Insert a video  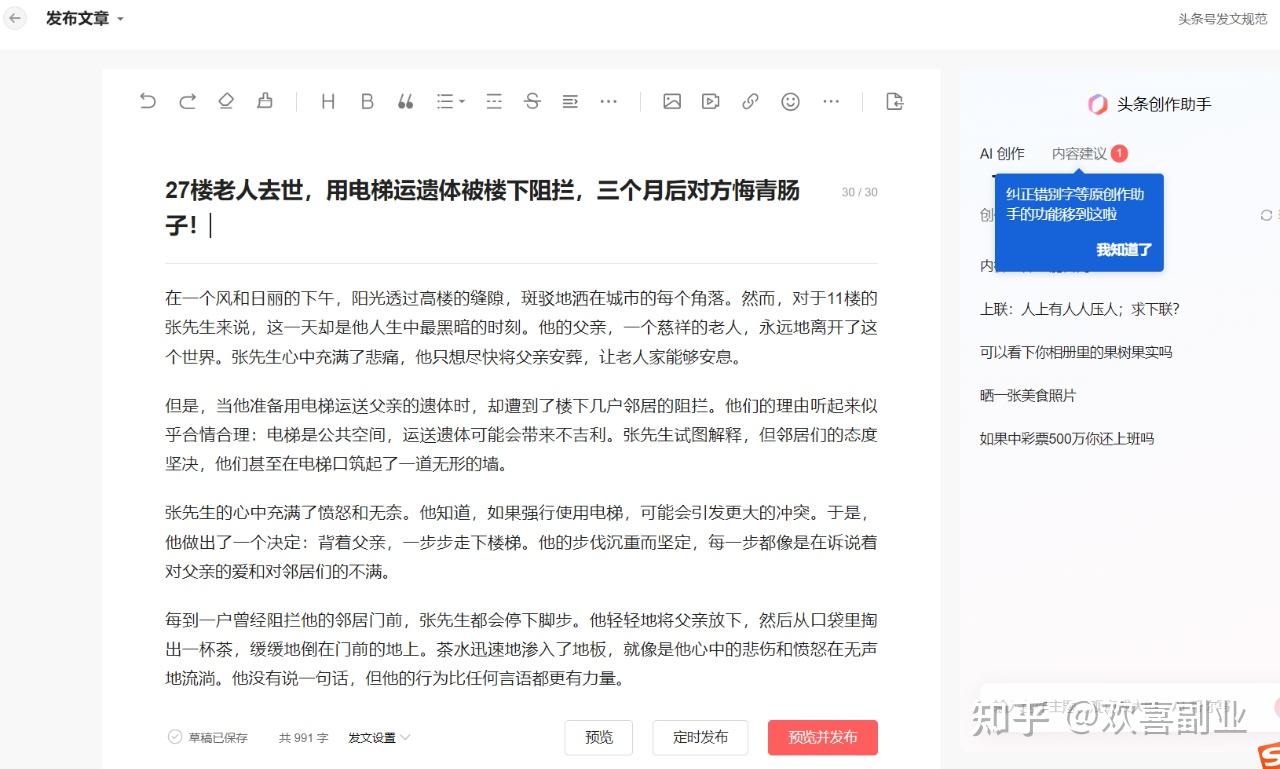pyautogui.click(x=711, y=101)
